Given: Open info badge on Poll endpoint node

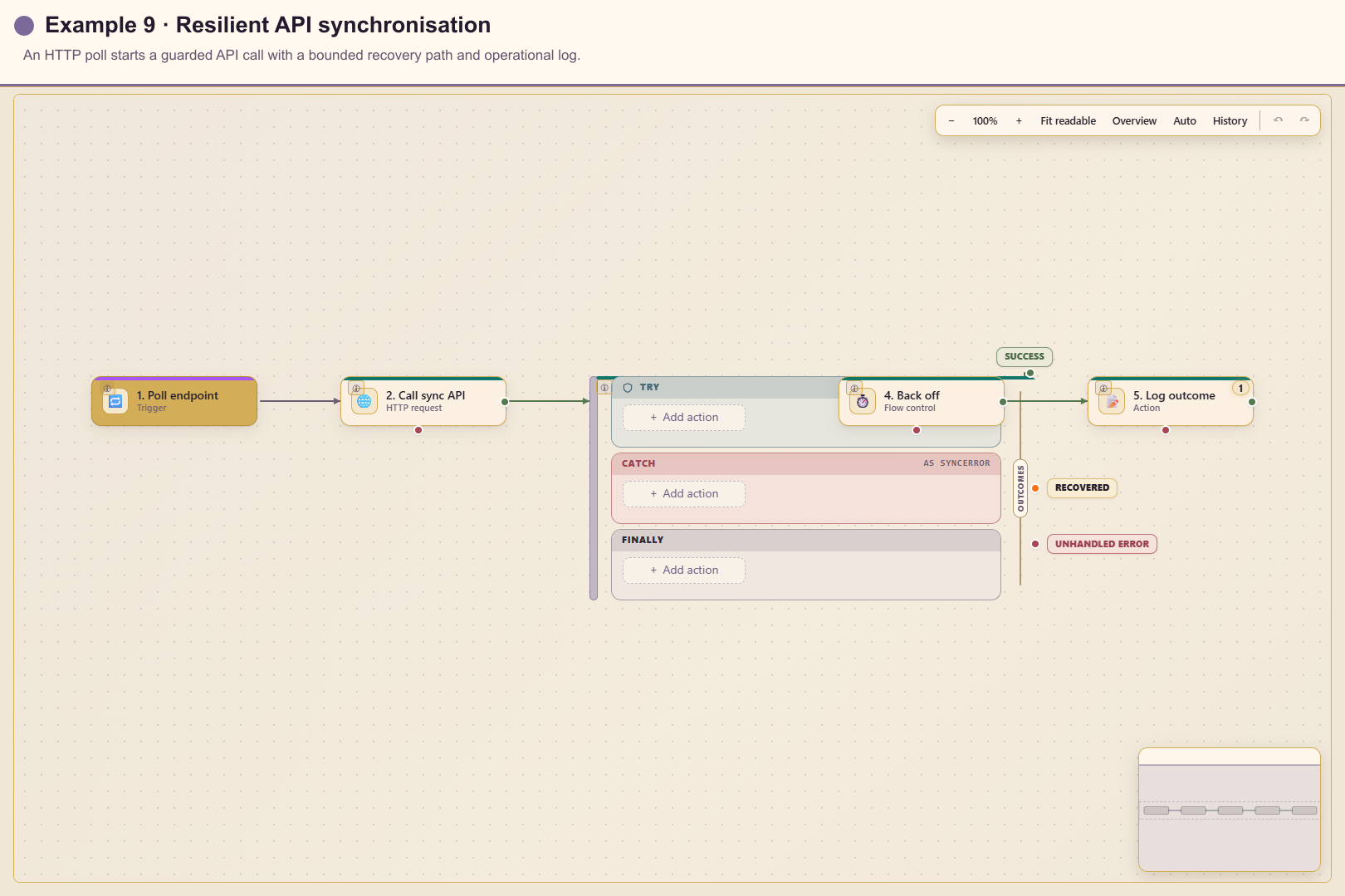Looking at the screenshot, I should pos(107,389).
